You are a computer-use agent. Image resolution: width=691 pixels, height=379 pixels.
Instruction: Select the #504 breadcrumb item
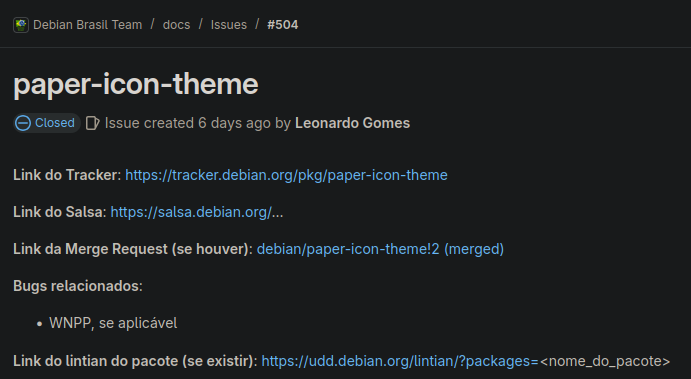coord(282,25)
